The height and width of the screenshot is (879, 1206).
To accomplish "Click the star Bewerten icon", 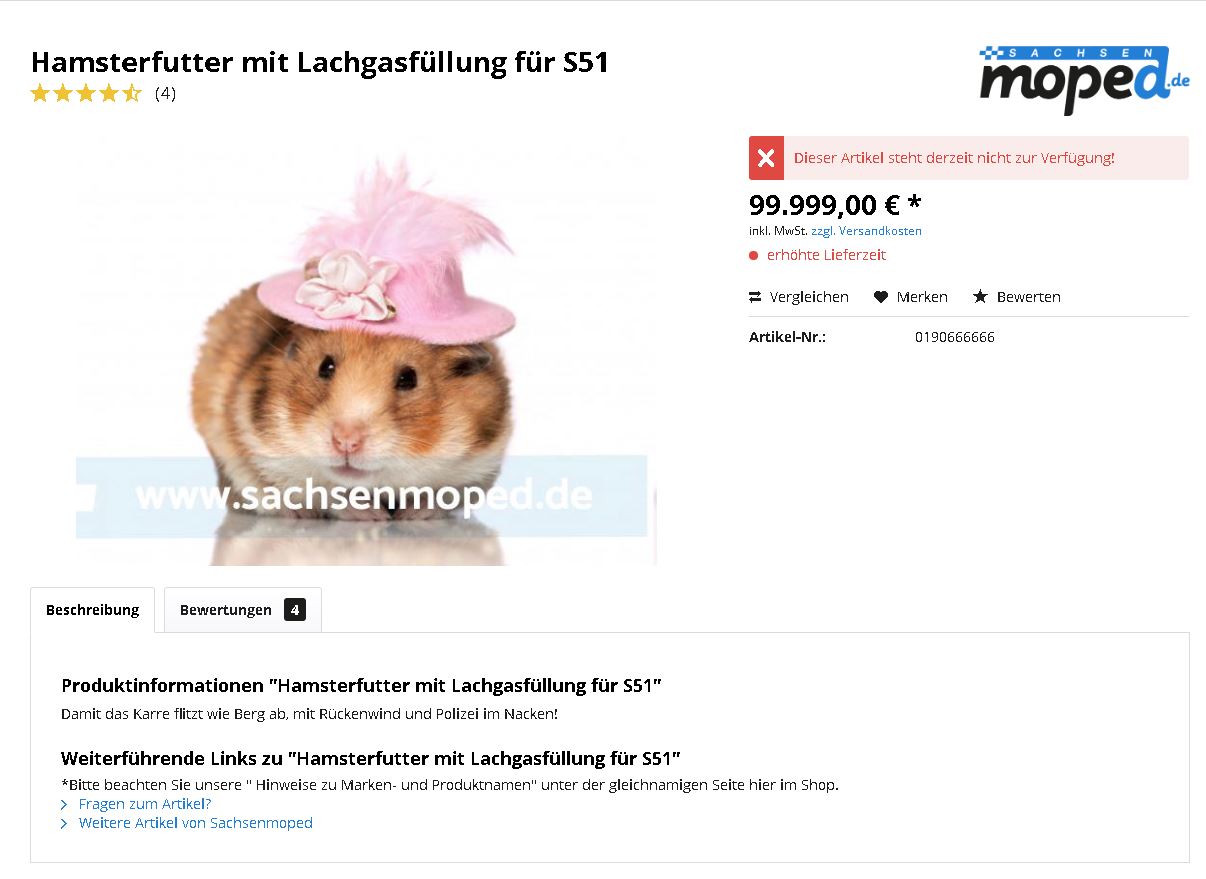I will click(980, 297).
